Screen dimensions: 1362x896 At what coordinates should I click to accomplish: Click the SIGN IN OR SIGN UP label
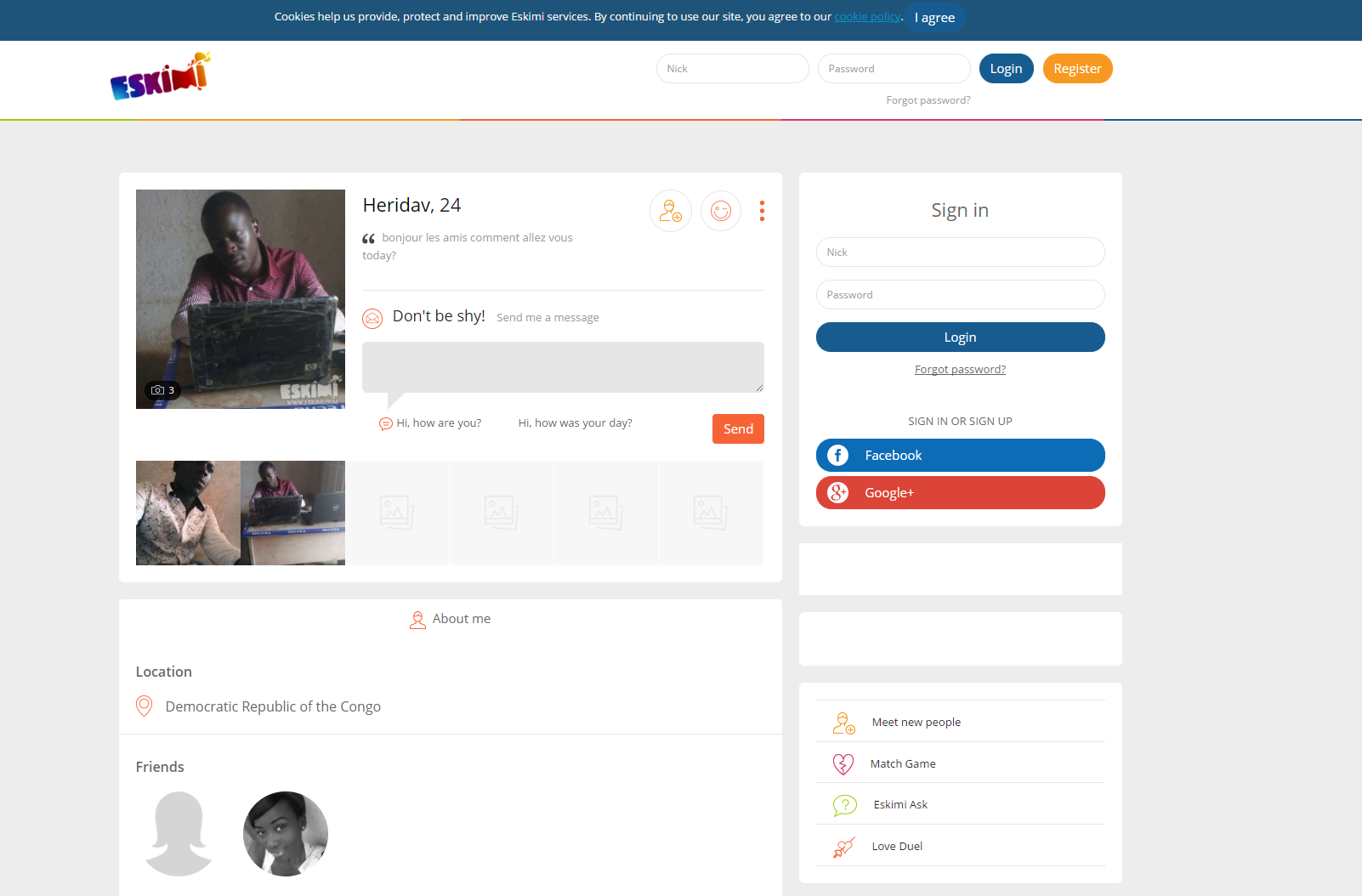pyautogui.click(x=960, y=422)
